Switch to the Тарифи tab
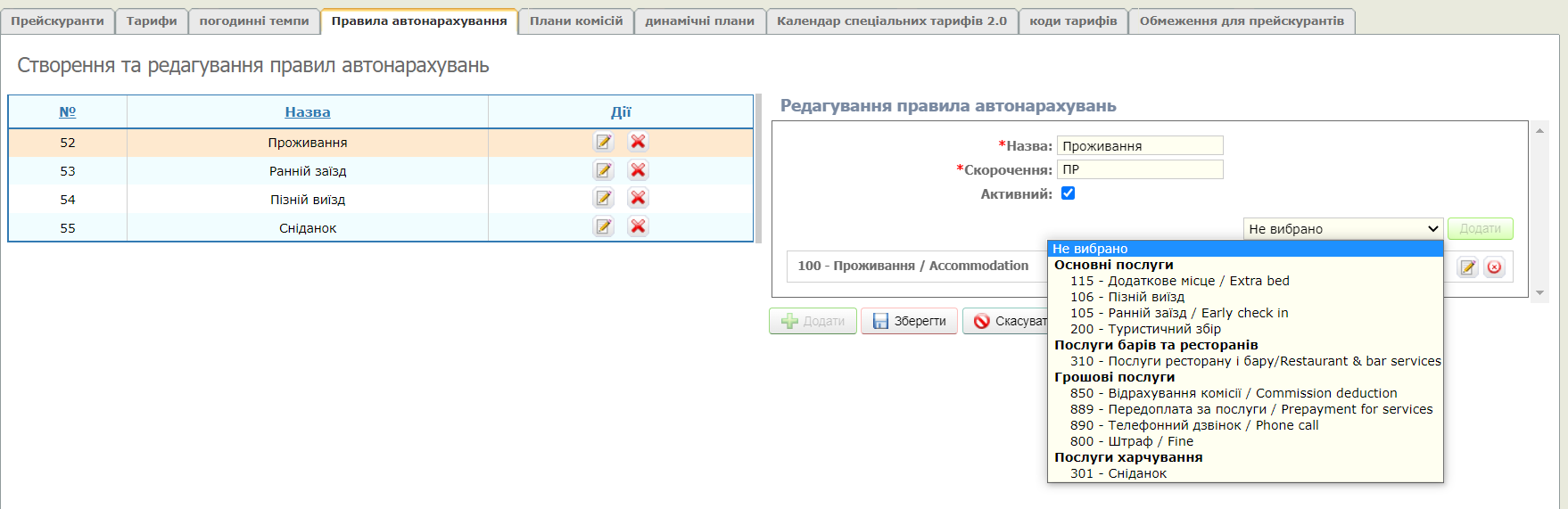Screen dimensions: 1568x509 (152, 21)
